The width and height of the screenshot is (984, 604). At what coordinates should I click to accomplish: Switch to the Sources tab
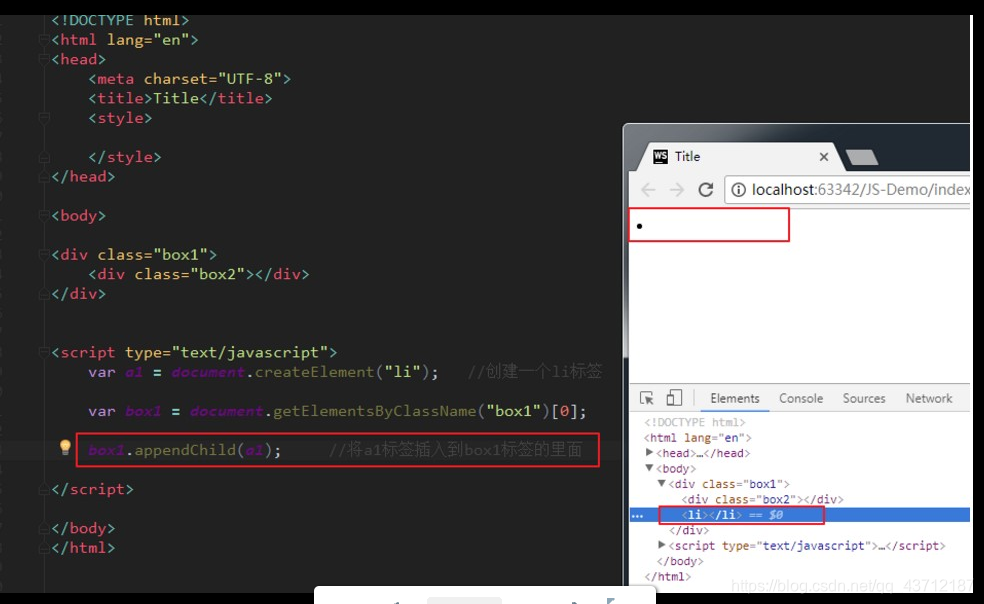click(864, 398)
